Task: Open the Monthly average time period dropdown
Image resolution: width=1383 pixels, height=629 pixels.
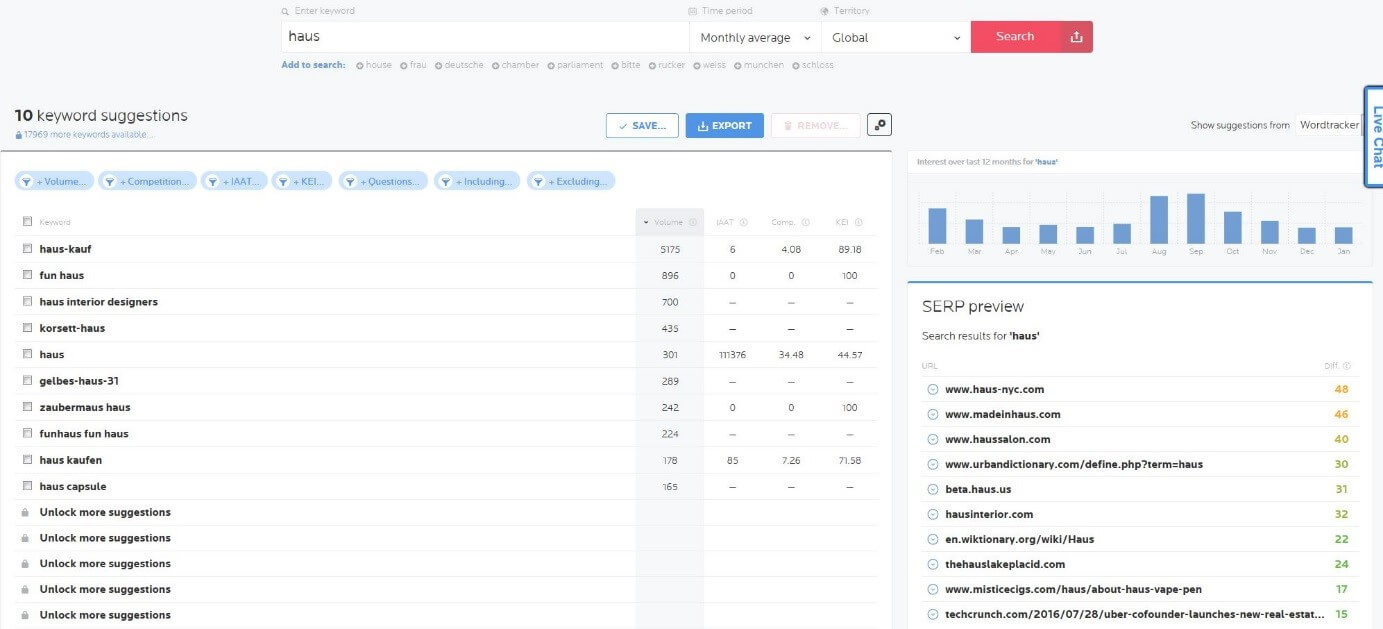Action: (755, 37)
